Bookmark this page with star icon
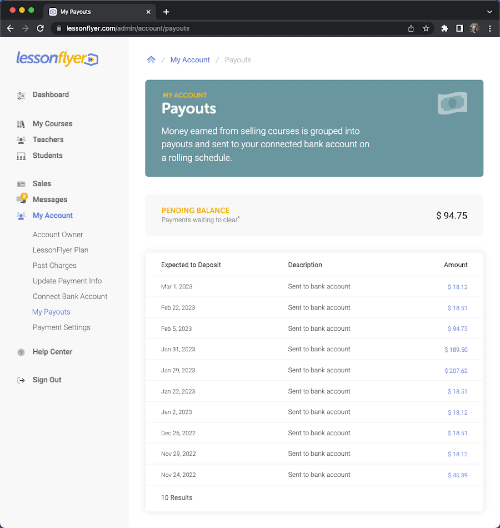The width and height of the screenshot is (500, 528). point(426,29)
